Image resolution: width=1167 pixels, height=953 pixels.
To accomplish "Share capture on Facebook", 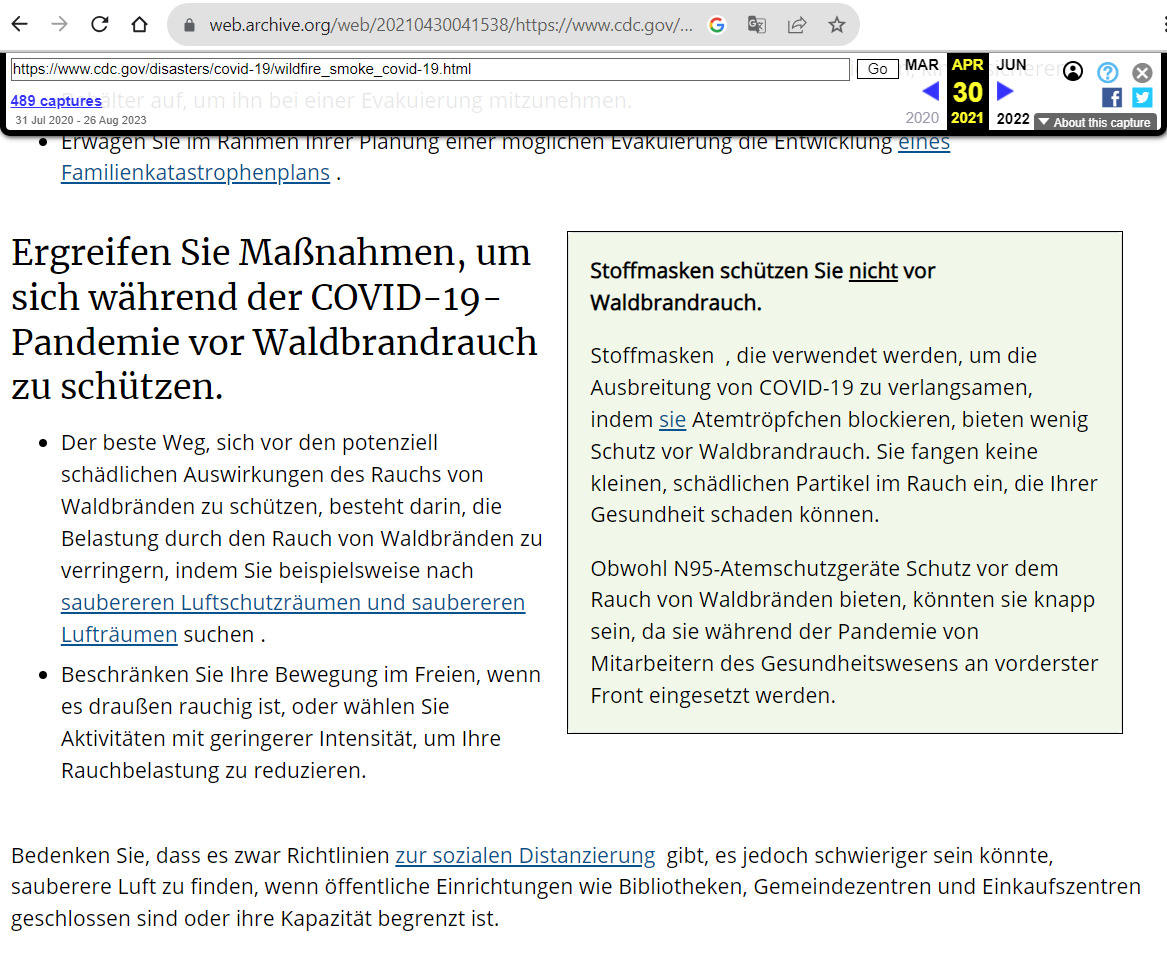I will (1111, 97).
